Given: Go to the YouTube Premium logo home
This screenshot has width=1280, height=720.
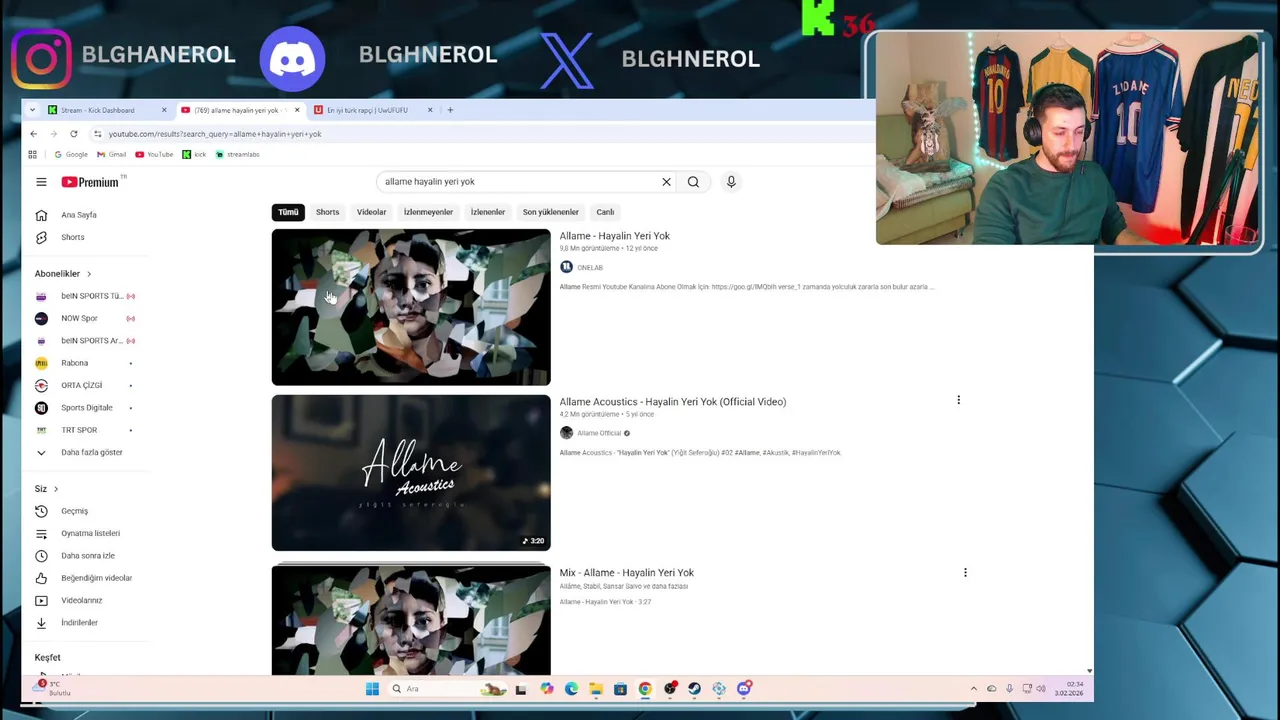Looking at the screenshot, I should pyautogui.click(x=90, y=182).
